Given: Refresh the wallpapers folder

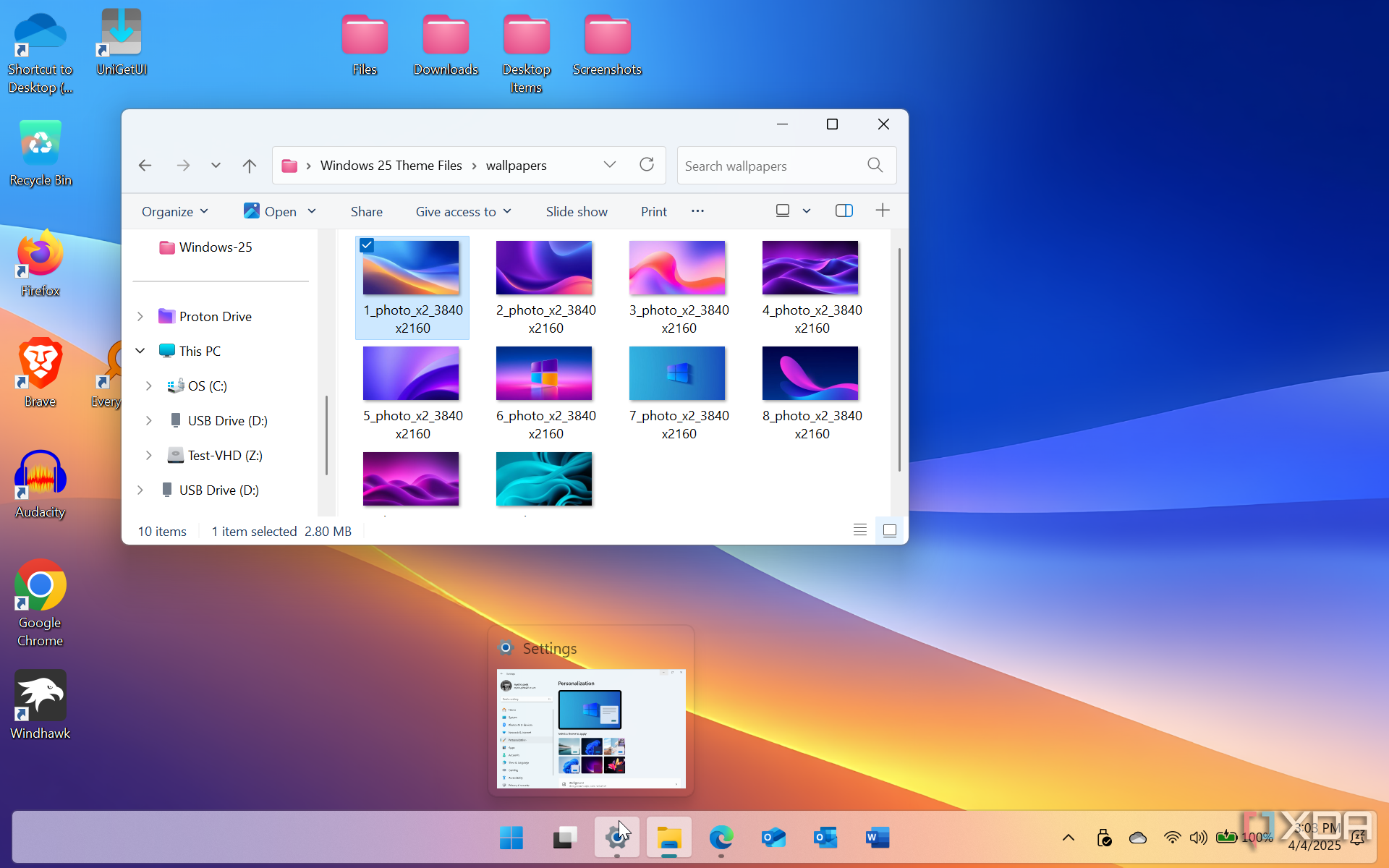Looking at the screenshot, I should coord(647,165).
